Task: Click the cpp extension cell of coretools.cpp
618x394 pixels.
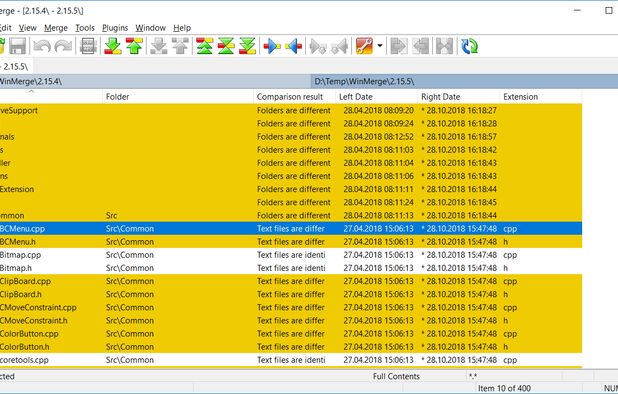Action: pyautogui.click(x=510, y=360)
